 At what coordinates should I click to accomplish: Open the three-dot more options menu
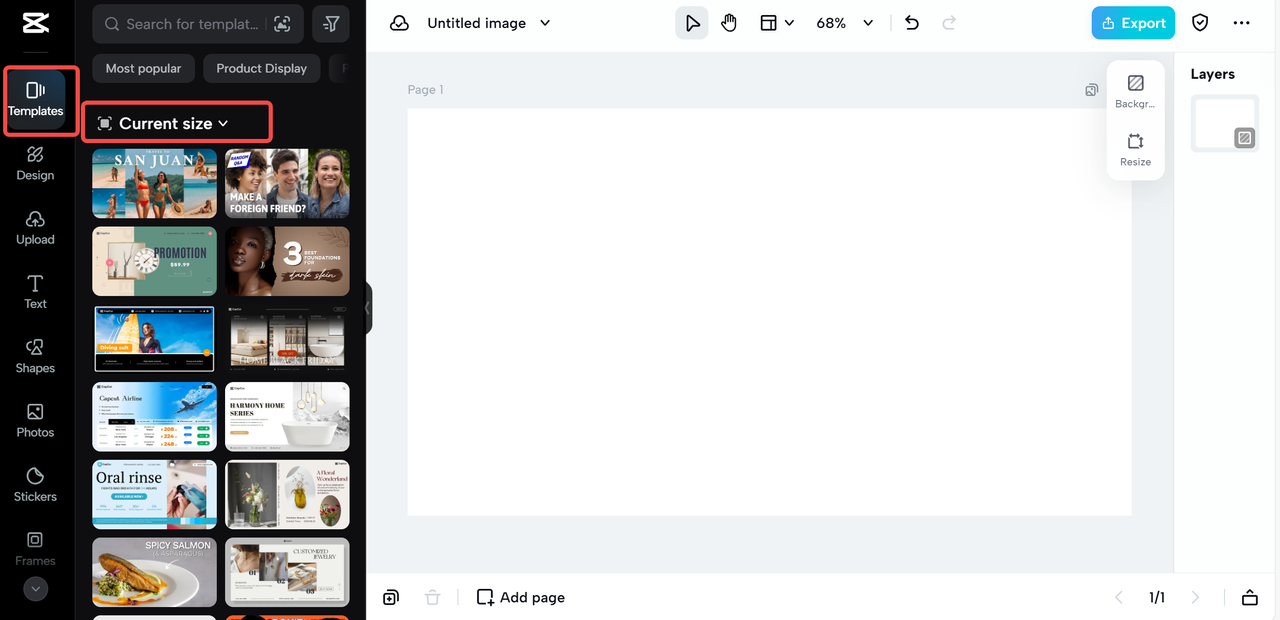coord(1242,23)
